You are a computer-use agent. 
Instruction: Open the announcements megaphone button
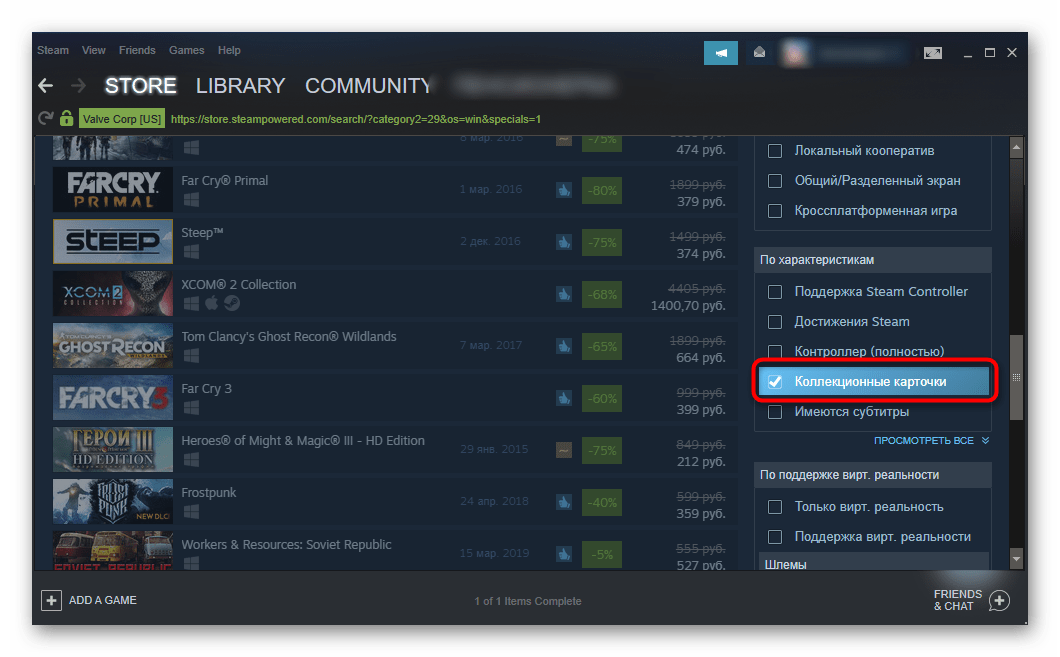pos(721,53)
